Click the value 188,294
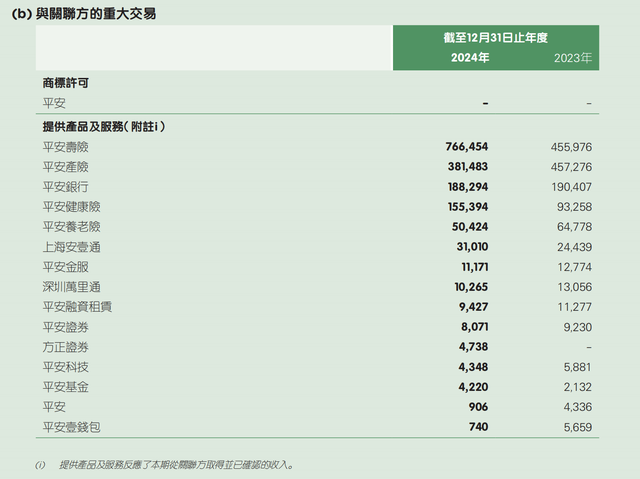Image resolution: width=640 pixels, height=479 pixels. (x=468, y=187)
